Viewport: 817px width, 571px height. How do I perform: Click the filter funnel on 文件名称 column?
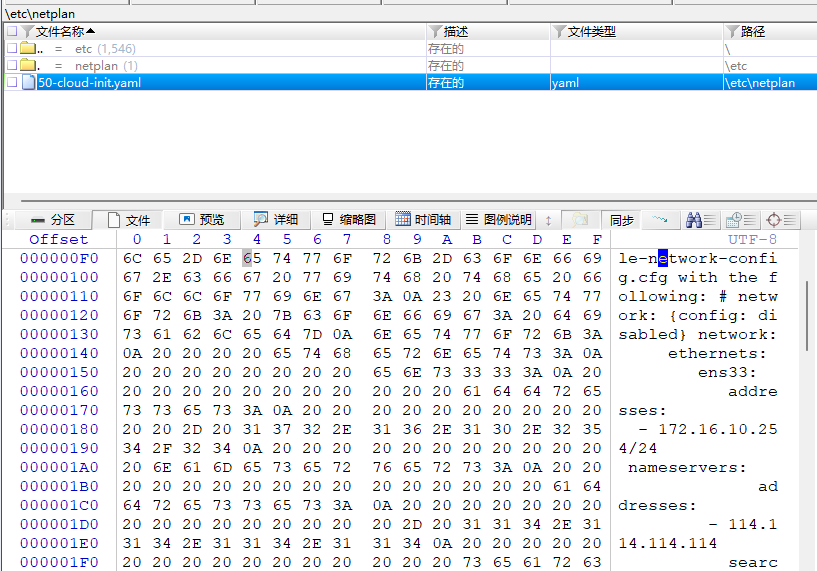coord(28,32)
